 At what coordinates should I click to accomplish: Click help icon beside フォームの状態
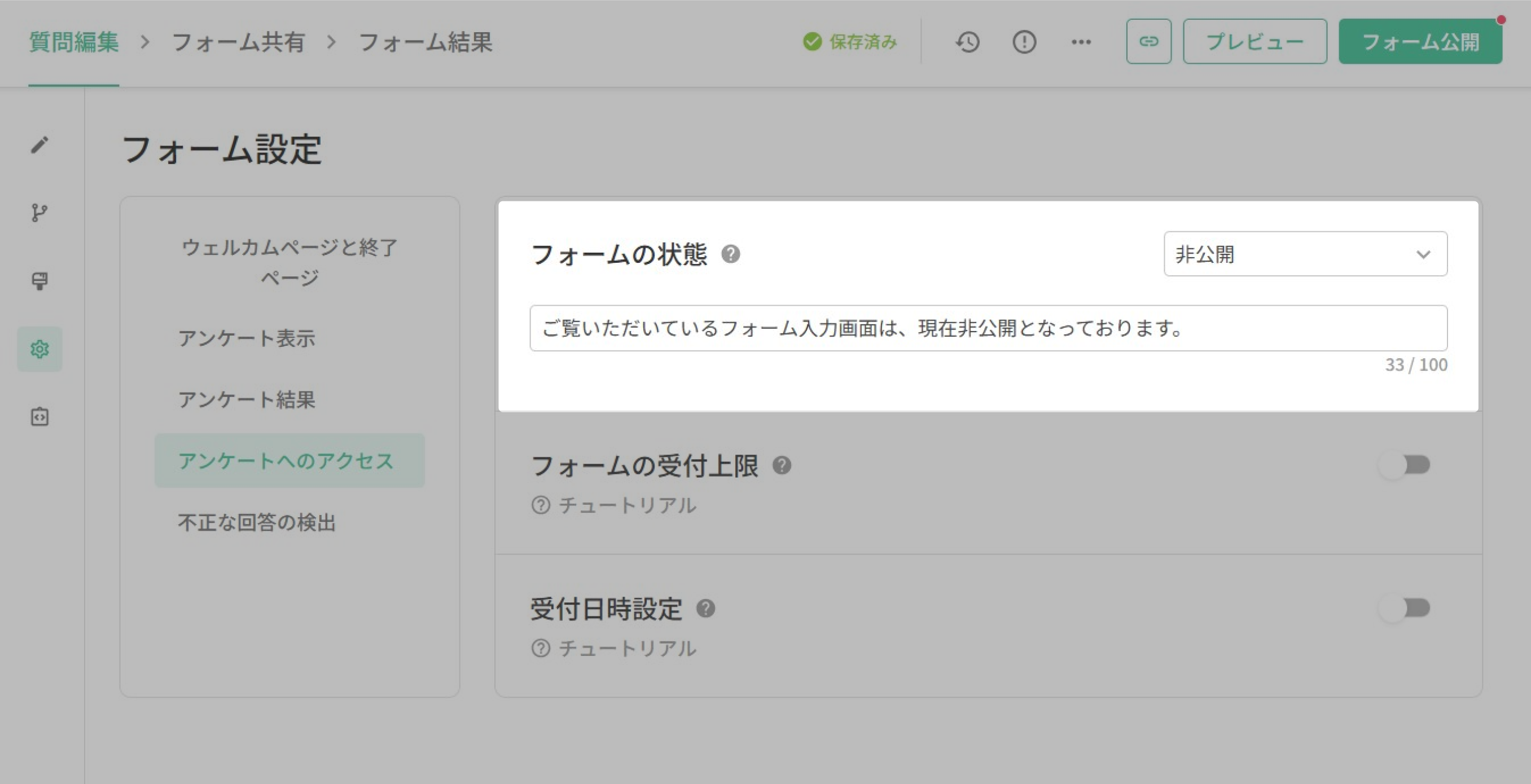730,254
